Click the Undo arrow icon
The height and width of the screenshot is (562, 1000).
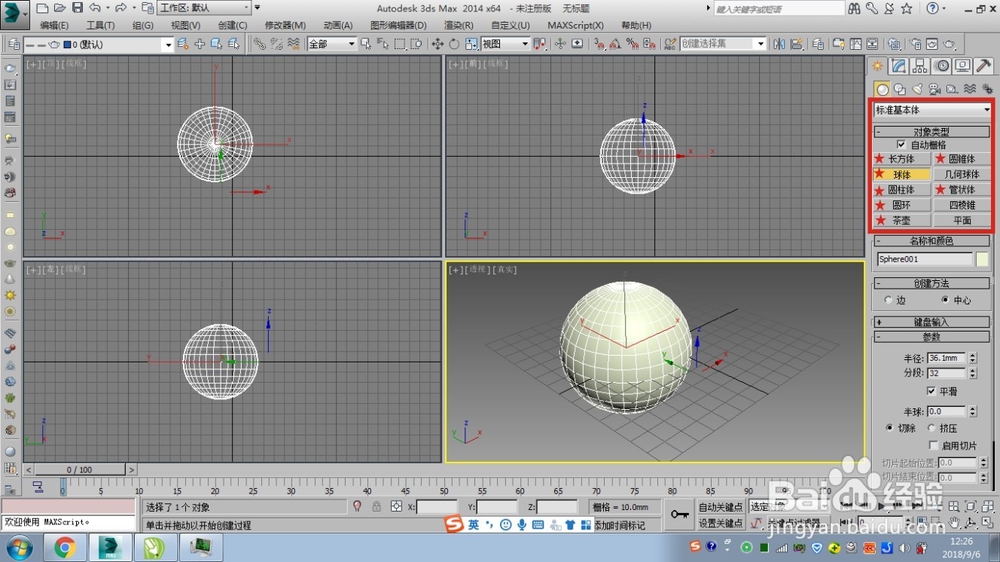pyautogui.click(x=94, y=8)
